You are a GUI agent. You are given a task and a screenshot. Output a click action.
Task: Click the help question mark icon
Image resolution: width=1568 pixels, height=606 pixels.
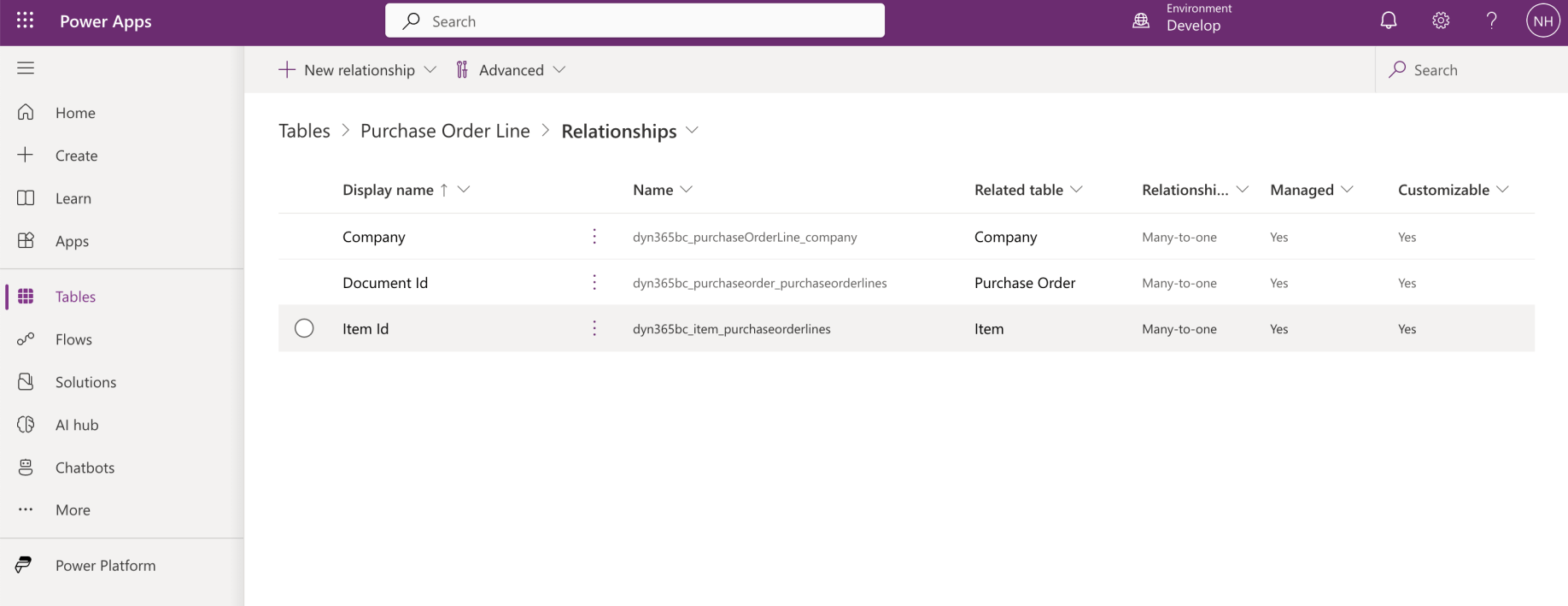pos(1491,21)
